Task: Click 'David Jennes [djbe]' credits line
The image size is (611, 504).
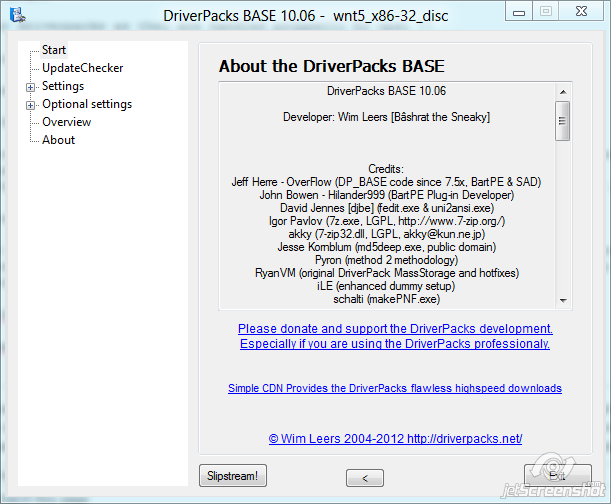Action: tap(387, 208)
